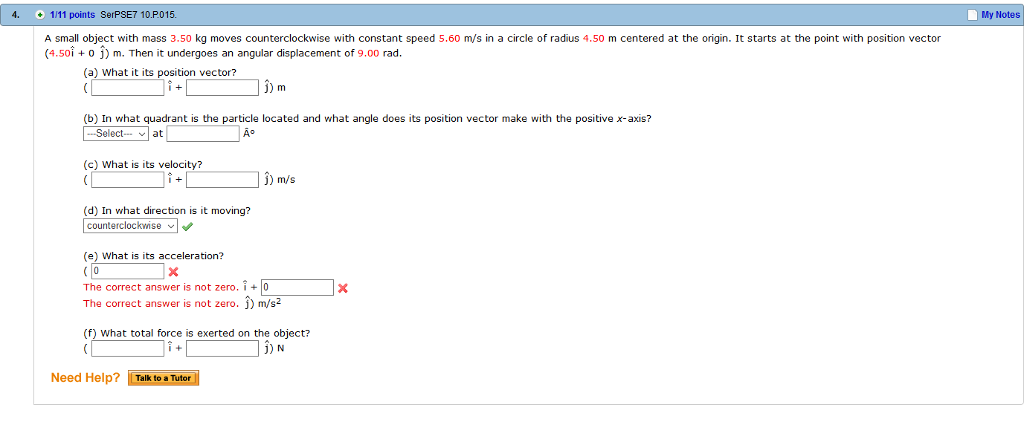Click the velocity i-component input field

(128, 180)
